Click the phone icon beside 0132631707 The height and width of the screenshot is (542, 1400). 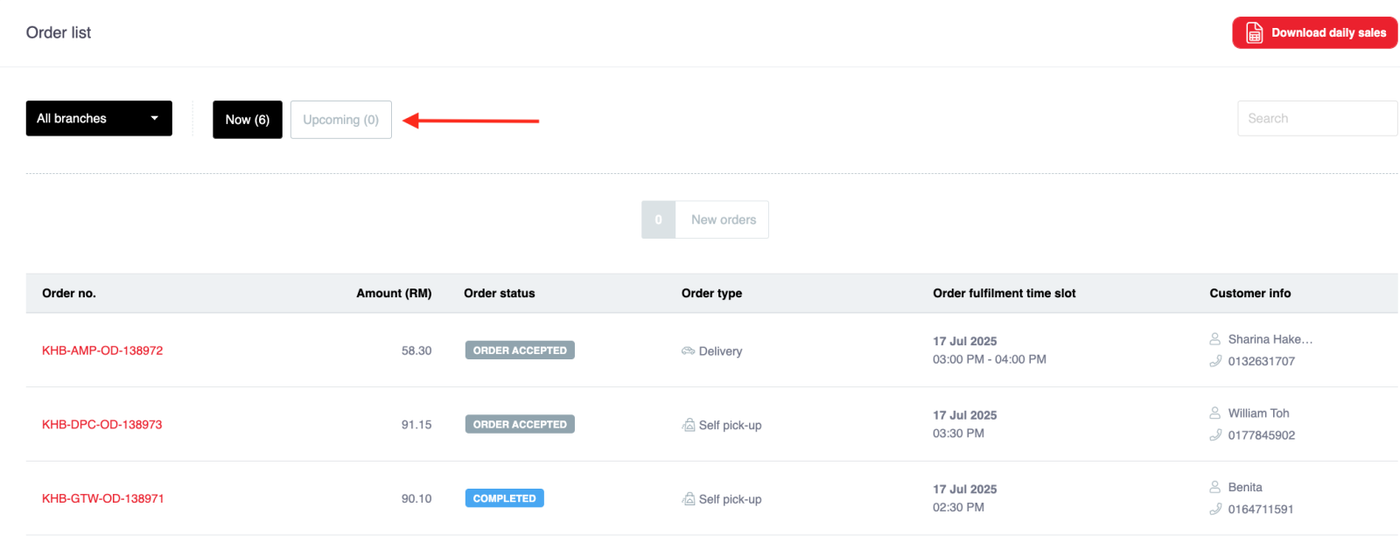click(1215, 361)
